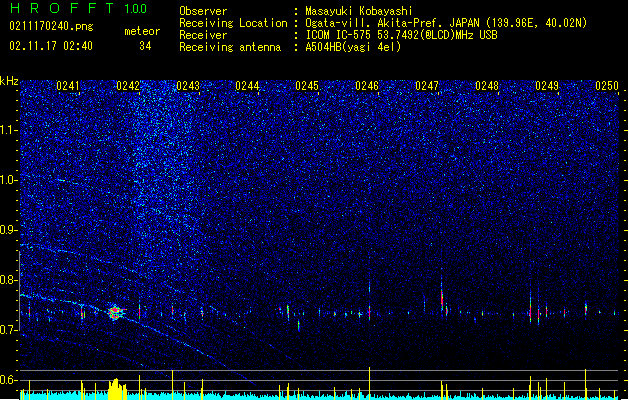Click the bright red meteor echo blob near 0242

pyautogui.click(x=116, y=312)
